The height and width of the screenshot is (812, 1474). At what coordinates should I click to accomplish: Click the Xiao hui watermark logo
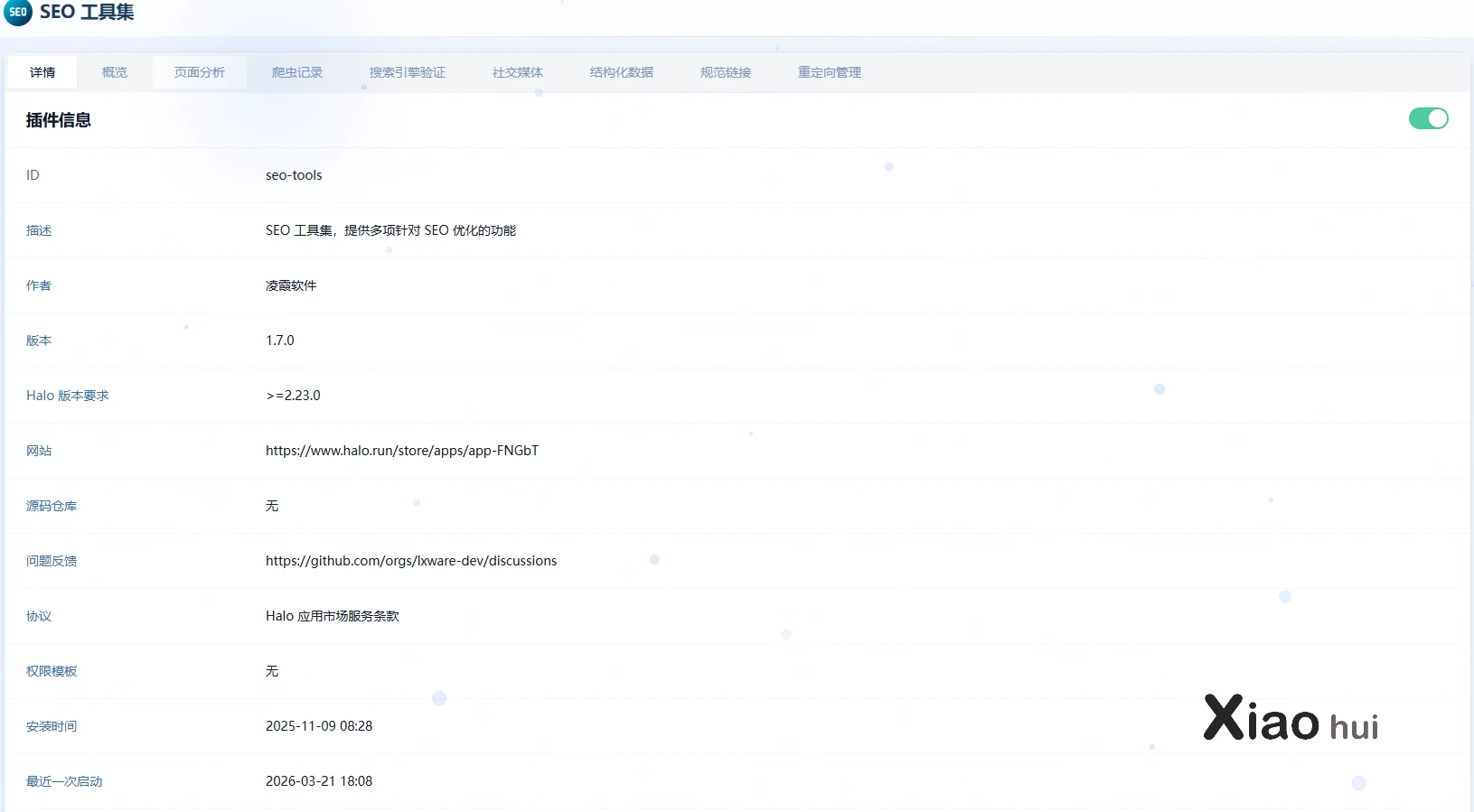pos(1291,720)
